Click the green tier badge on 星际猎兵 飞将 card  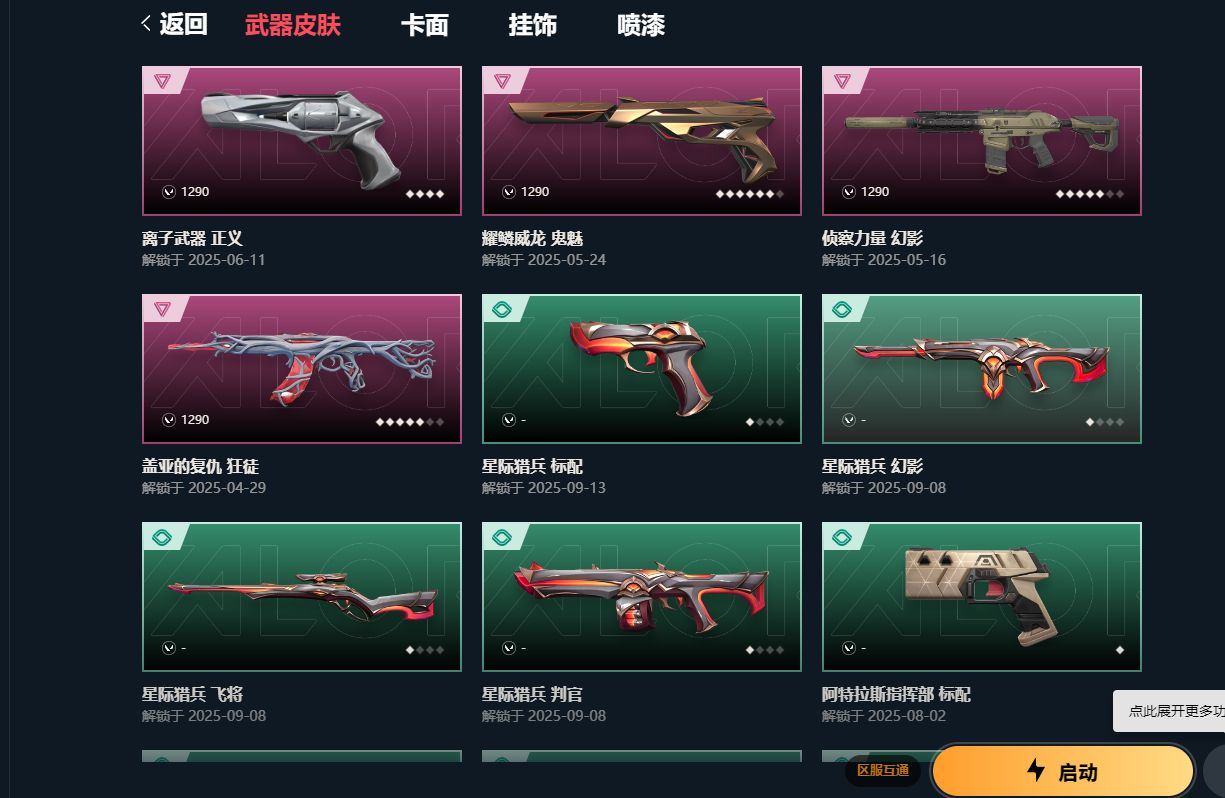163,537
